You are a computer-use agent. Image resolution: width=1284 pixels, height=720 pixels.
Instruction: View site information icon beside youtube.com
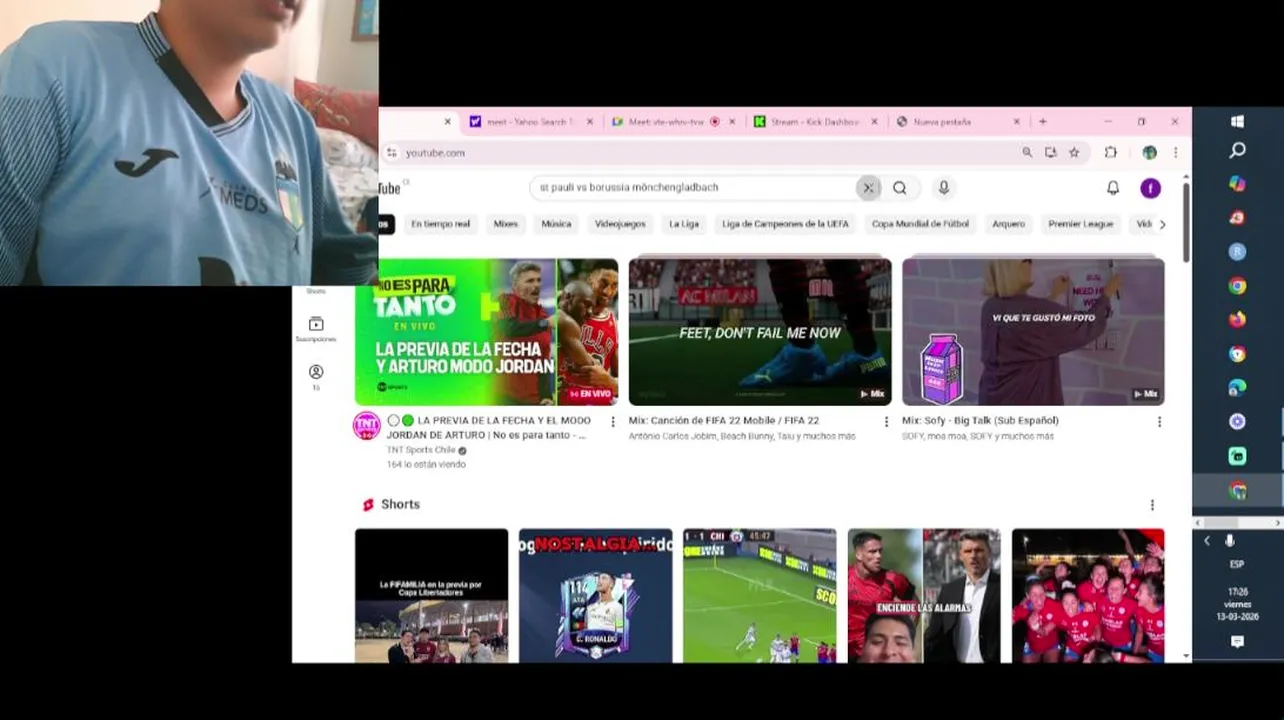coord(392,153)
